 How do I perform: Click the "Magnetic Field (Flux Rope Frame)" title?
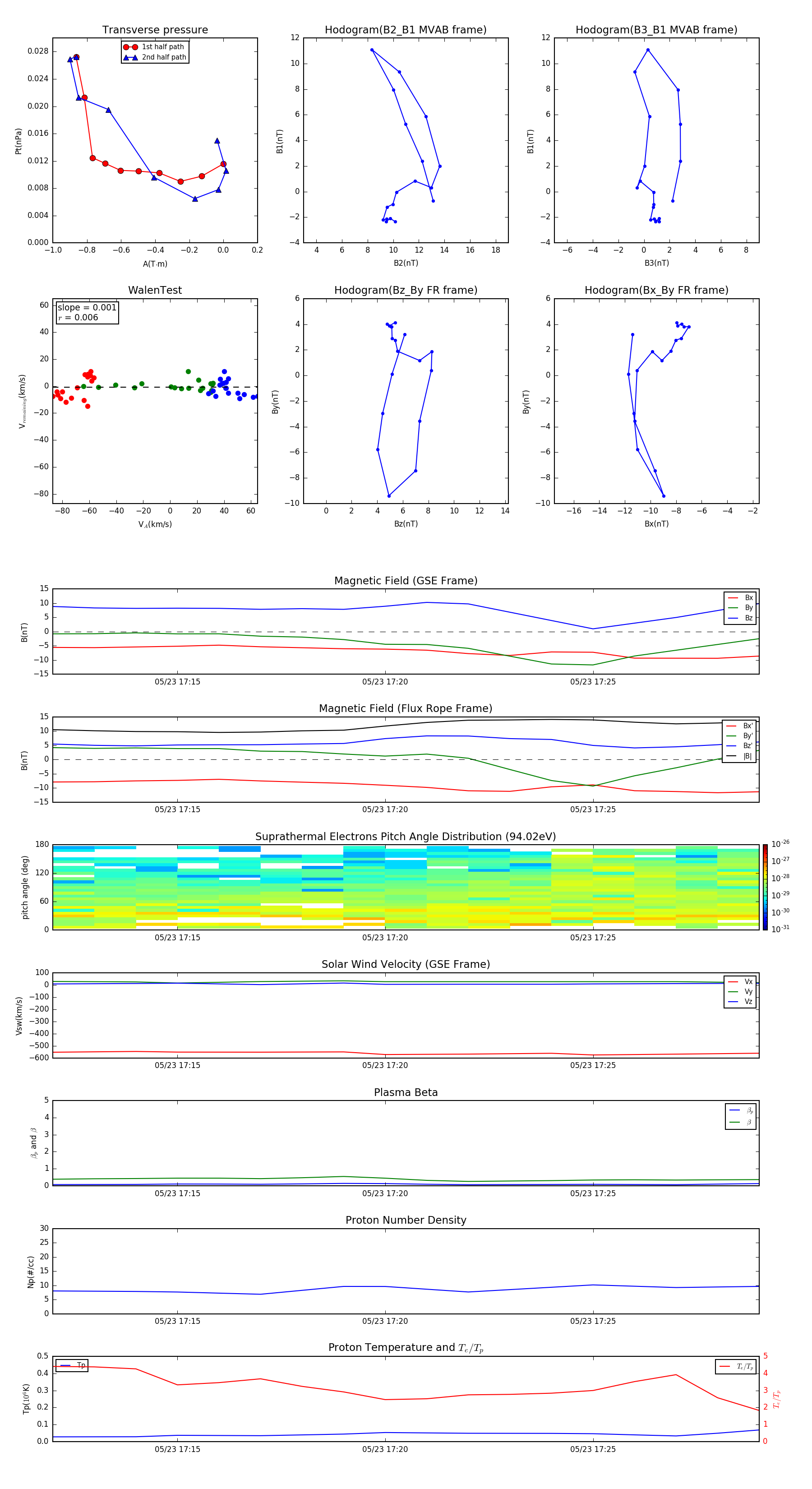pos(406,709)
